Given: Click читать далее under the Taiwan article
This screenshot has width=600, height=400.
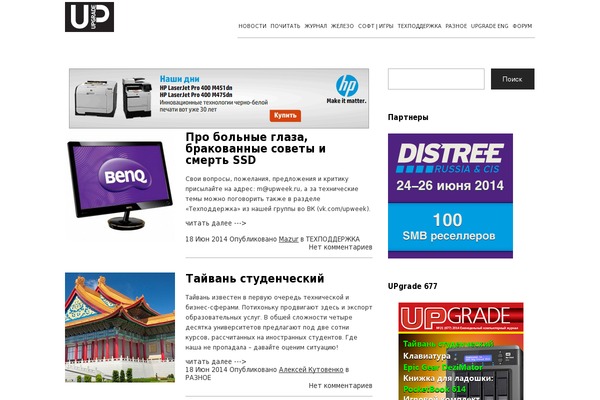Looking at the screenshot, I should pos(215,361).
